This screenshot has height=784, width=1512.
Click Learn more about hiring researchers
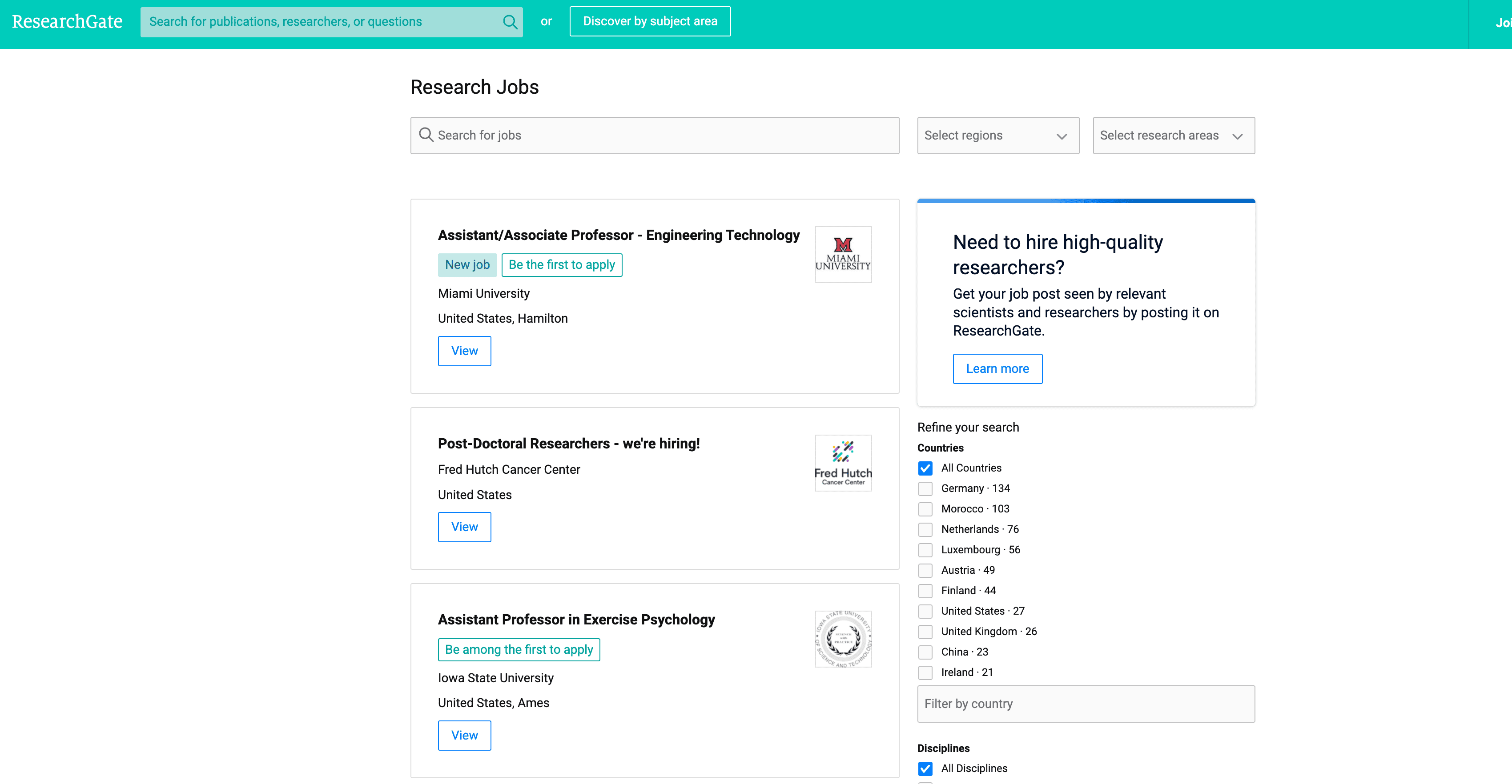coord(997,369)
